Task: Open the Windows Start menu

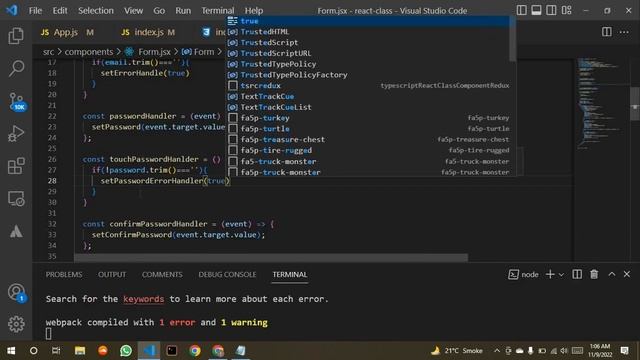Action: tap(11, 351)
